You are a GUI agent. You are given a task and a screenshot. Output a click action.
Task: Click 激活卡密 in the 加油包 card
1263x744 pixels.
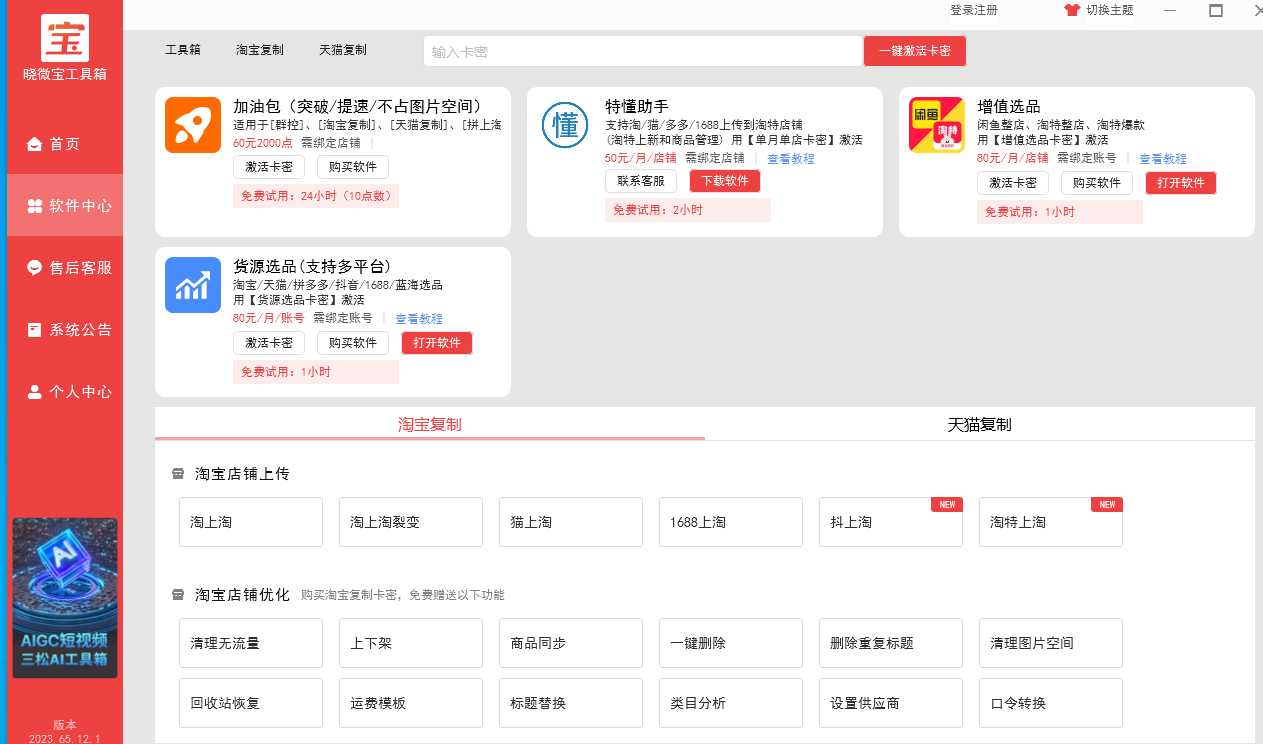[x=269, y=167]
